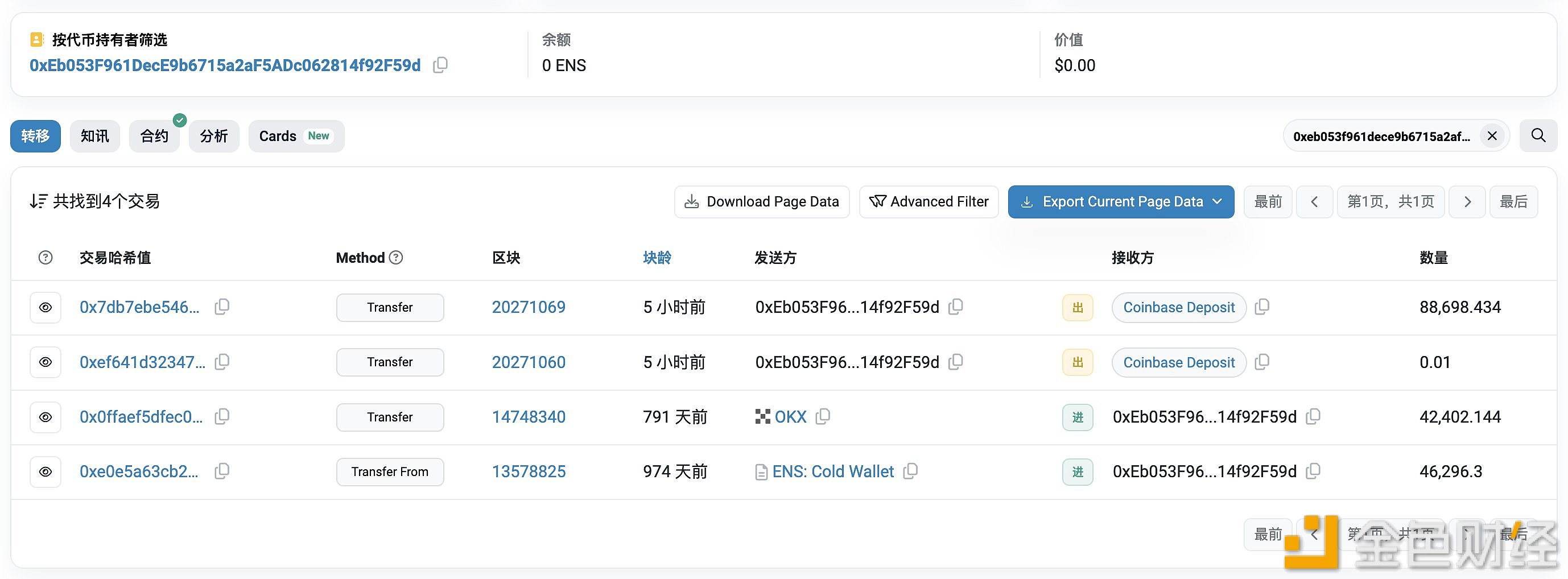Open the Cards New tab
This screenshot has height=579, width=1568.
click(296, 135)
